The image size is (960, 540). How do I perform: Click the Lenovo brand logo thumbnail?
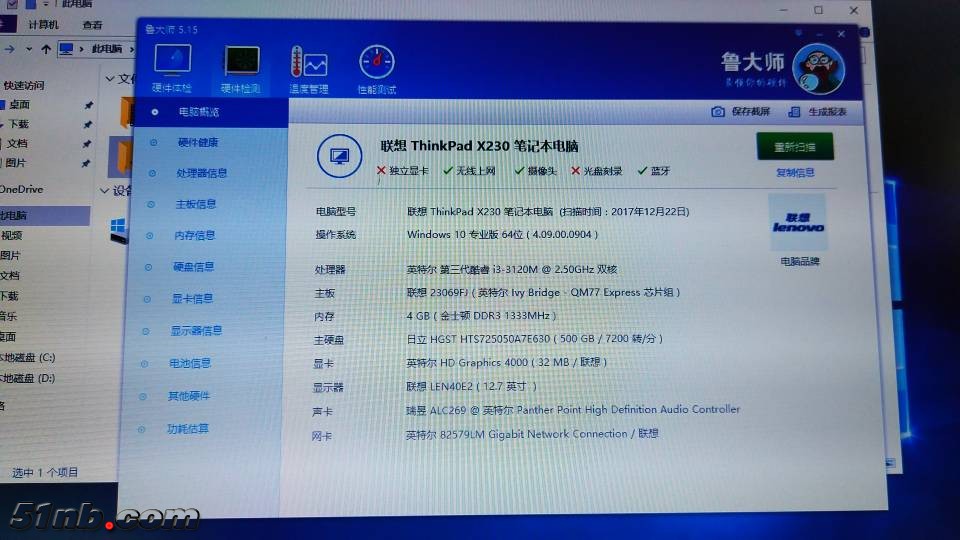click(x=798, y=222)
